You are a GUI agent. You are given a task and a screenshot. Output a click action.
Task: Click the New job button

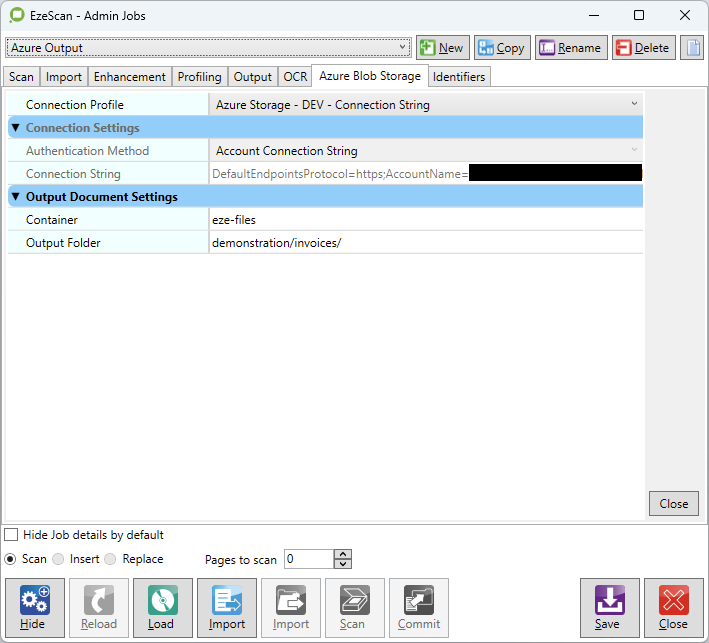441,47
